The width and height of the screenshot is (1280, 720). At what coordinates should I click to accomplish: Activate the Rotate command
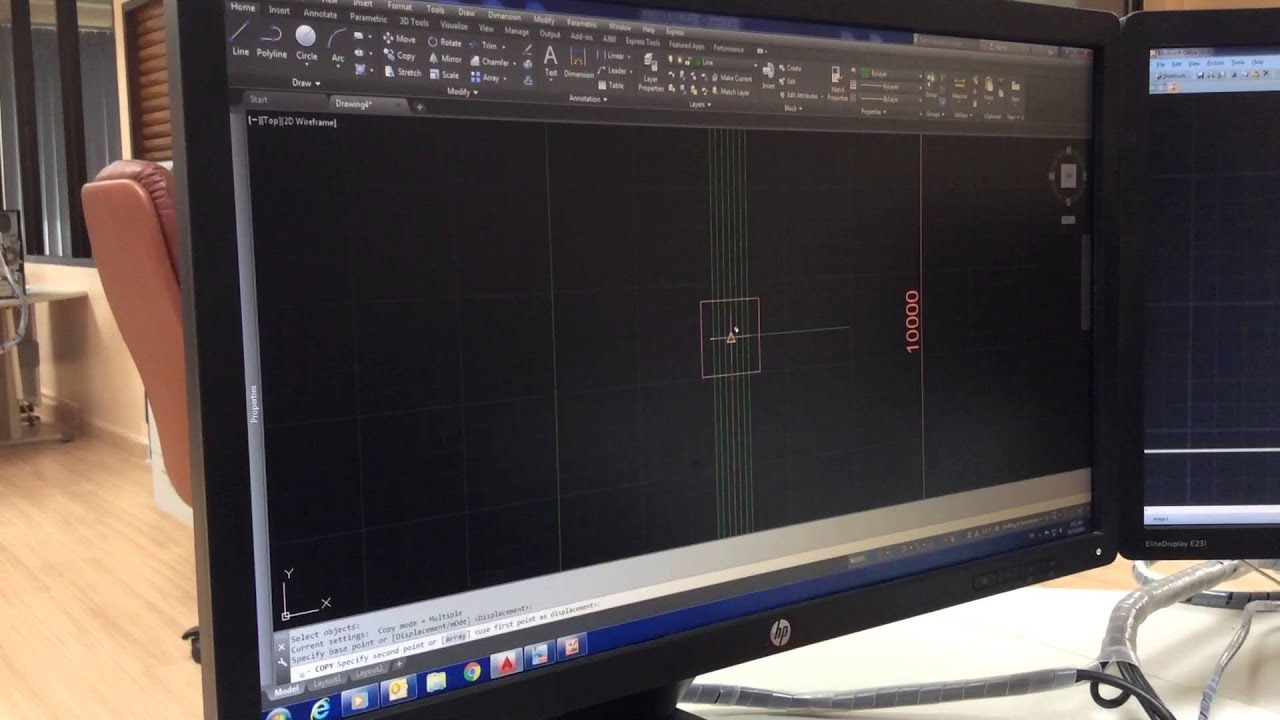pos(445,43)
